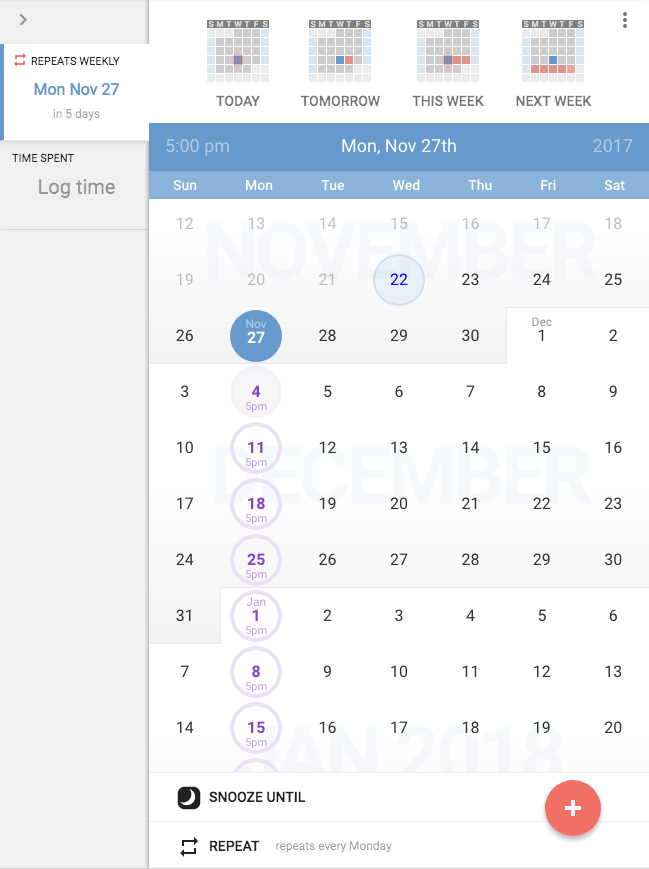649x869 pixels.
Task: Click SNOOZE UNTIL option
Action: click(257, 797)
